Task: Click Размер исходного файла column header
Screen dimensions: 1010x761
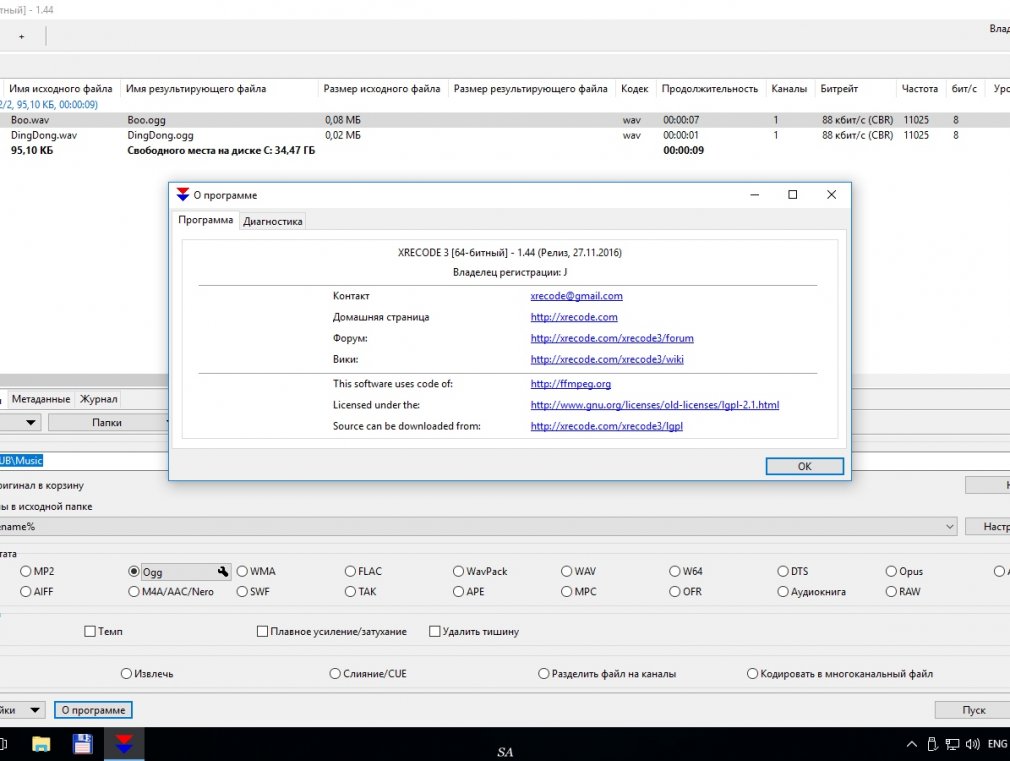Action: coord(381,89)
